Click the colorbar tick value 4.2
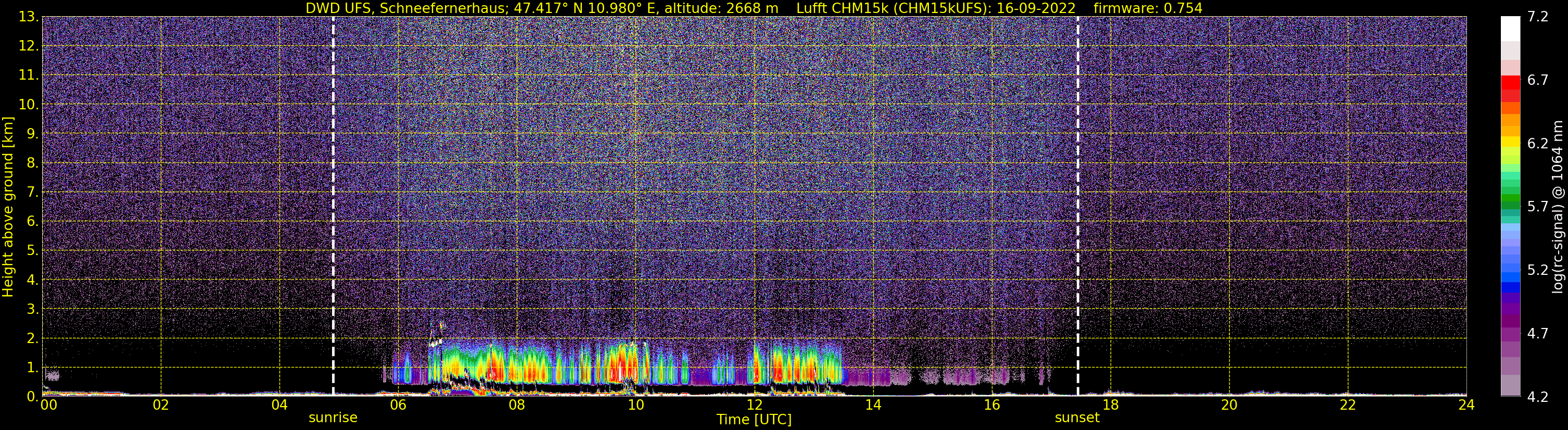Screen dimensions: 1568x430 tap(1538, 397)
